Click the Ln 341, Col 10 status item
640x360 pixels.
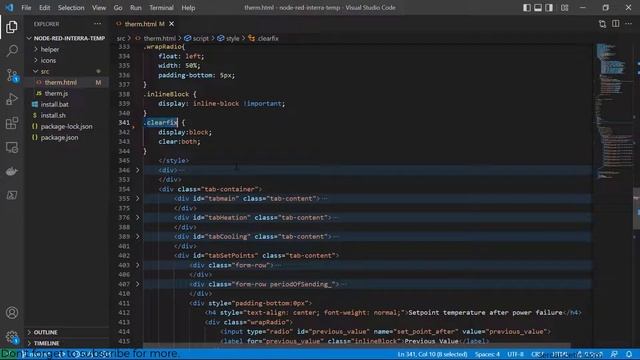click(432, 354)
